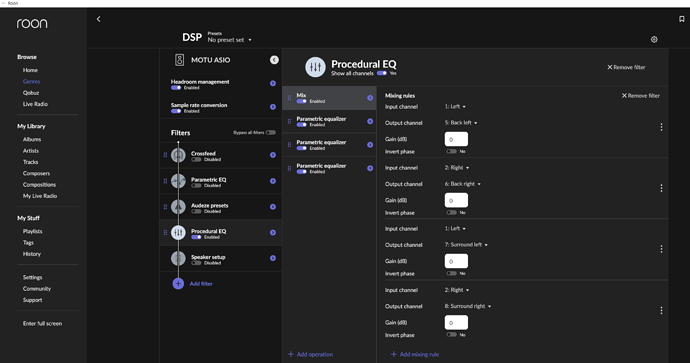Click Add operation link
Image resolution: width=690 pixels, height=363 pixels.
tap(311, 354)
